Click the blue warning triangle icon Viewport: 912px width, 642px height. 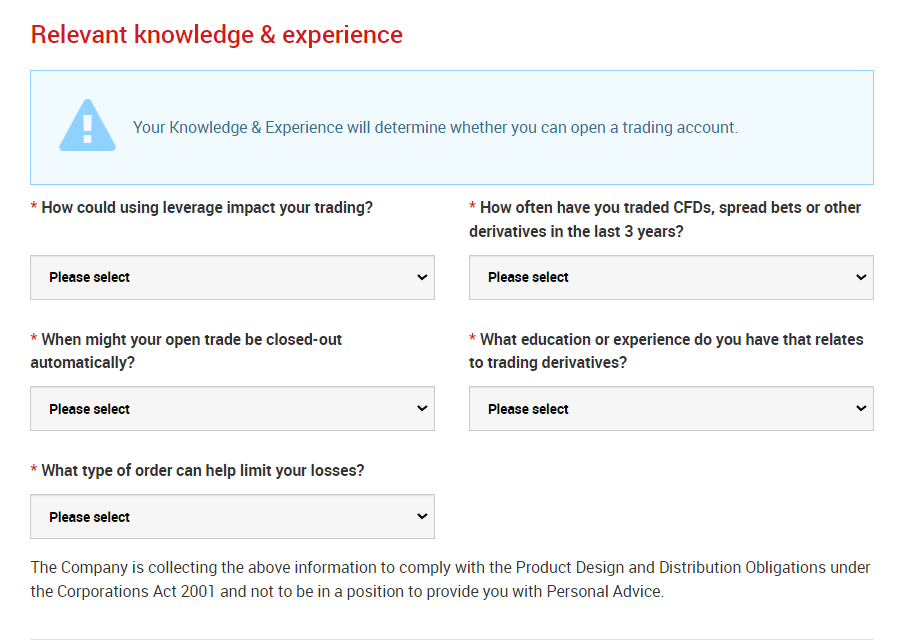[x=87, y=125]
